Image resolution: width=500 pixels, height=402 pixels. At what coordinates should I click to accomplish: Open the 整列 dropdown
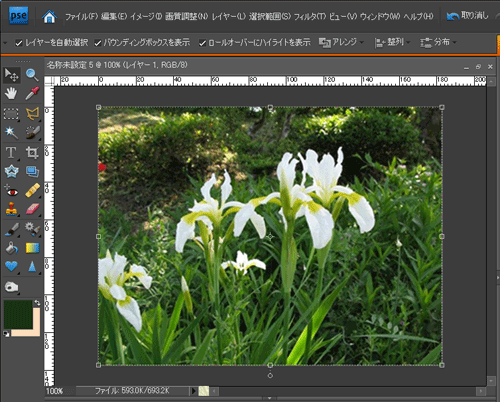click(392, 42)
